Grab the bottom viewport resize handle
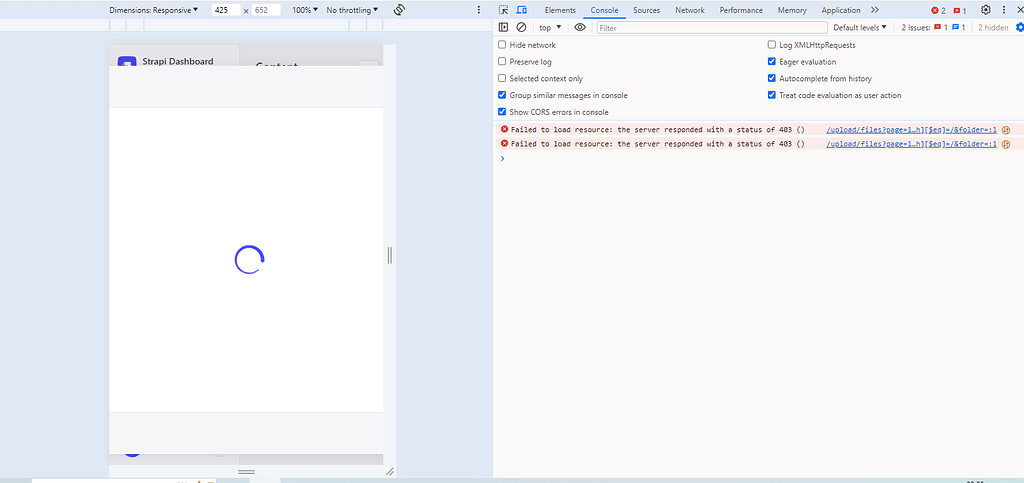 point(246,471)
